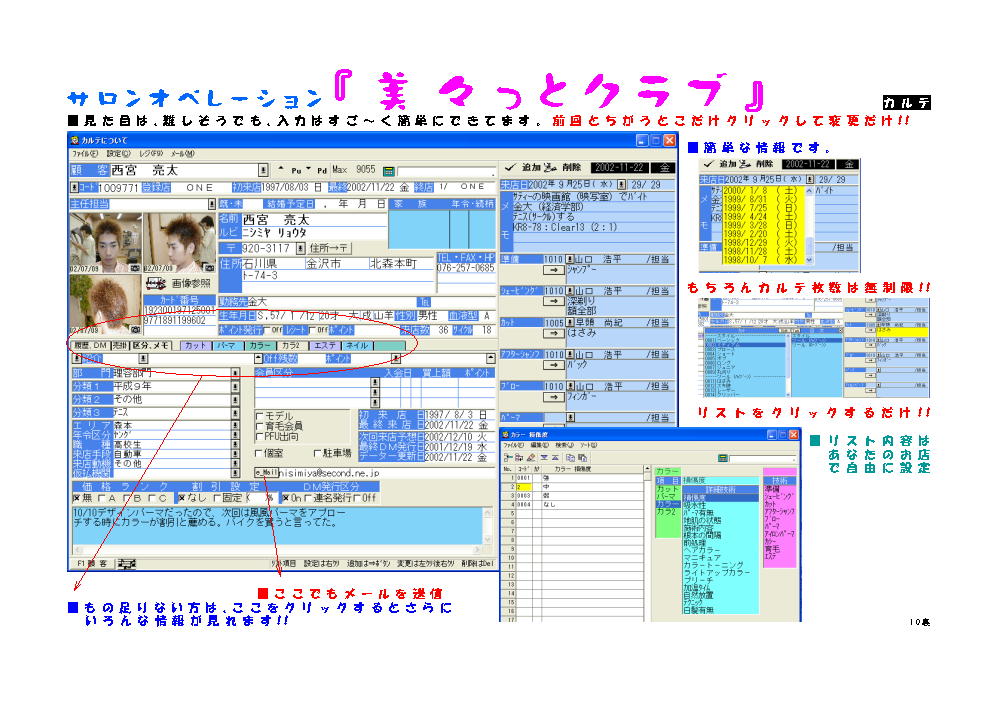The image size is (999, 706).
Task: Open the 分類1 dropdown
Action: (235, 386)
